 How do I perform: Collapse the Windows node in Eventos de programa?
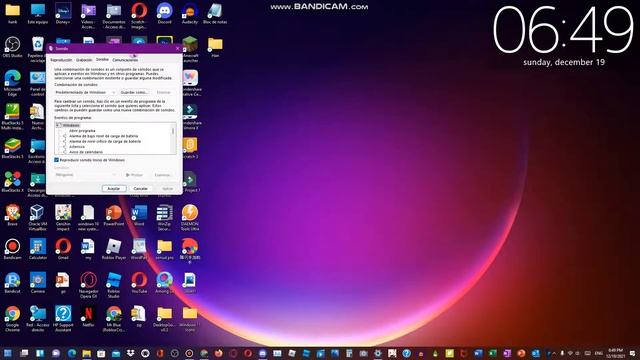coord(58,125)
